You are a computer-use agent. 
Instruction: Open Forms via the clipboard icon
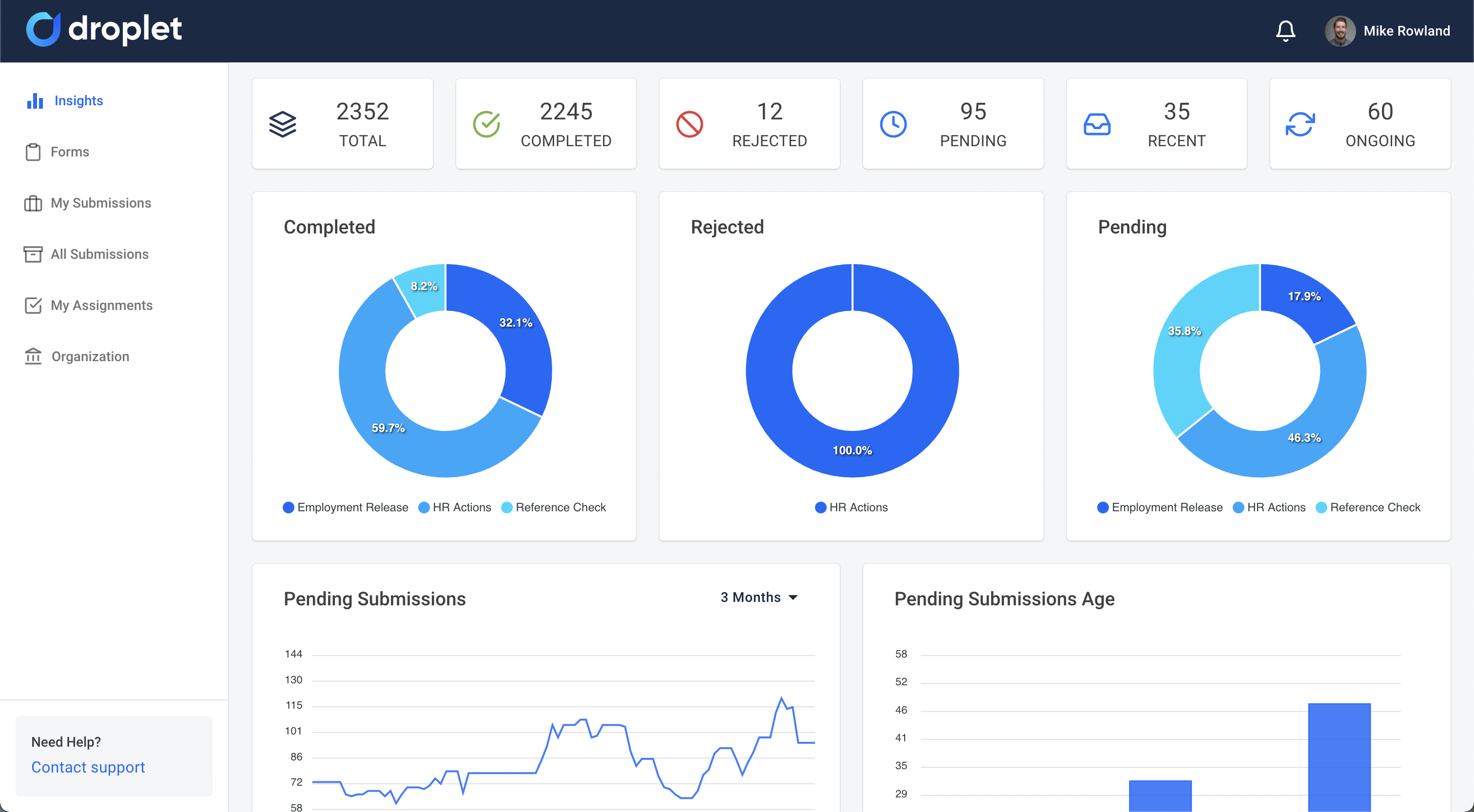coord(34,152)
